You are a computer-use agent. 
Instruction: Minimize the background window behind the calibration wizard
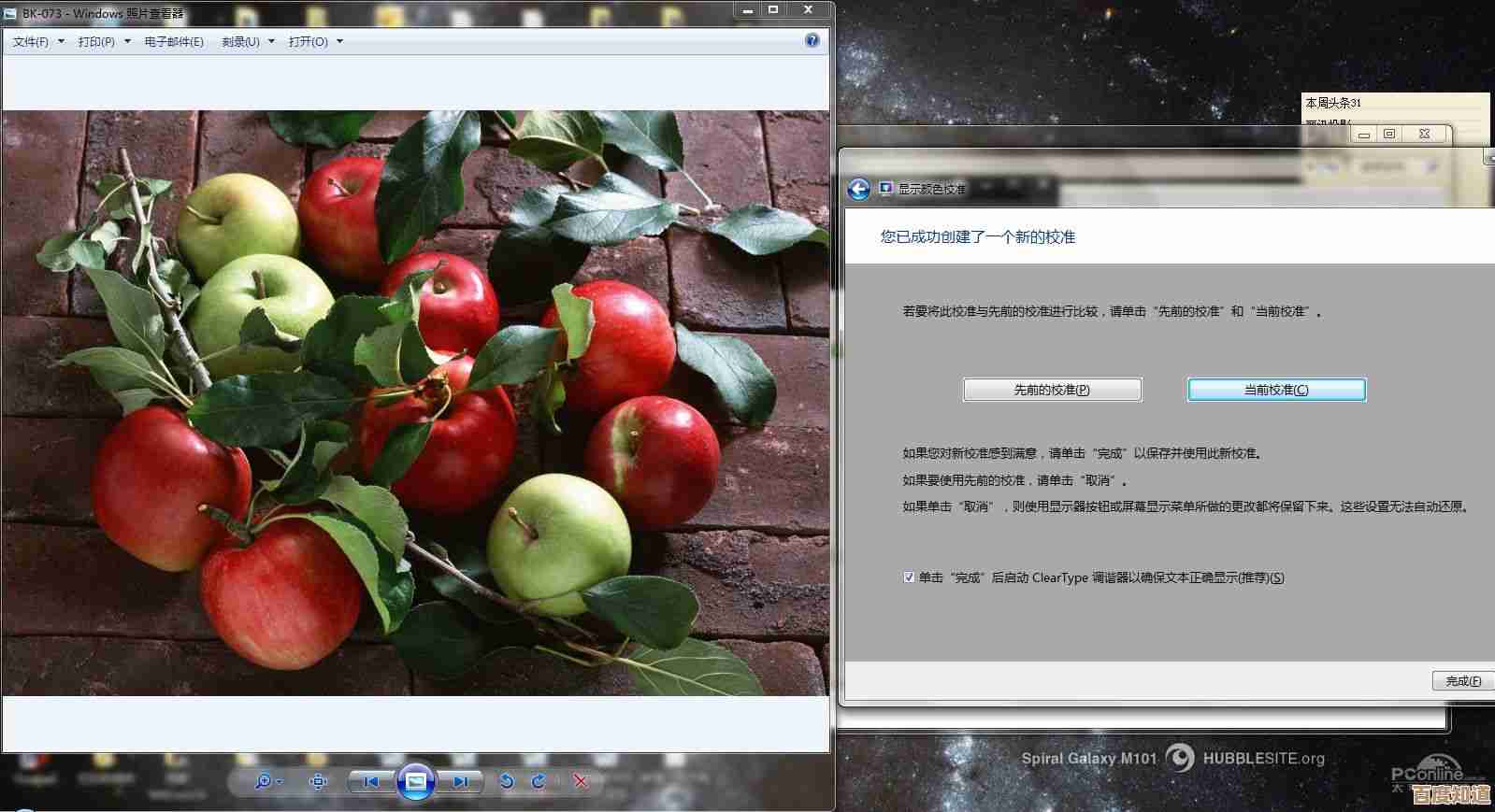point(1364,135)
